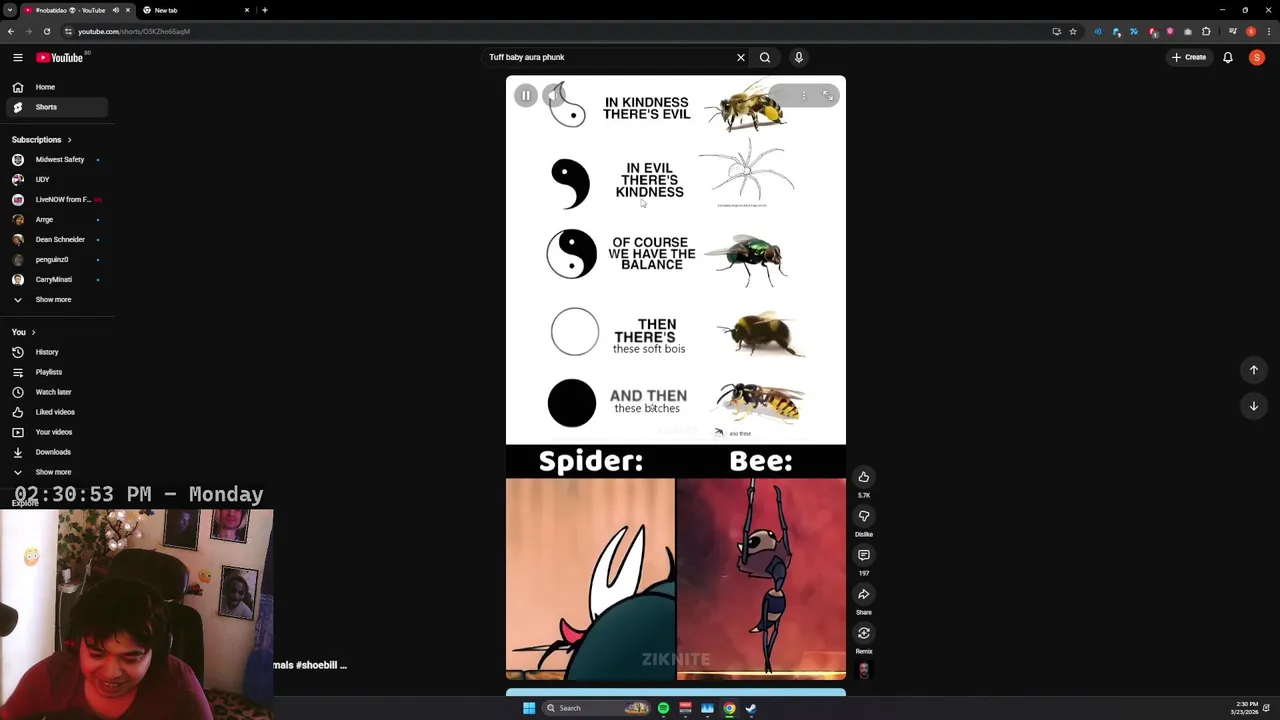Open the Short's sound thumbnail
This screenshot has width=1280, height=720.
(864, 670)
